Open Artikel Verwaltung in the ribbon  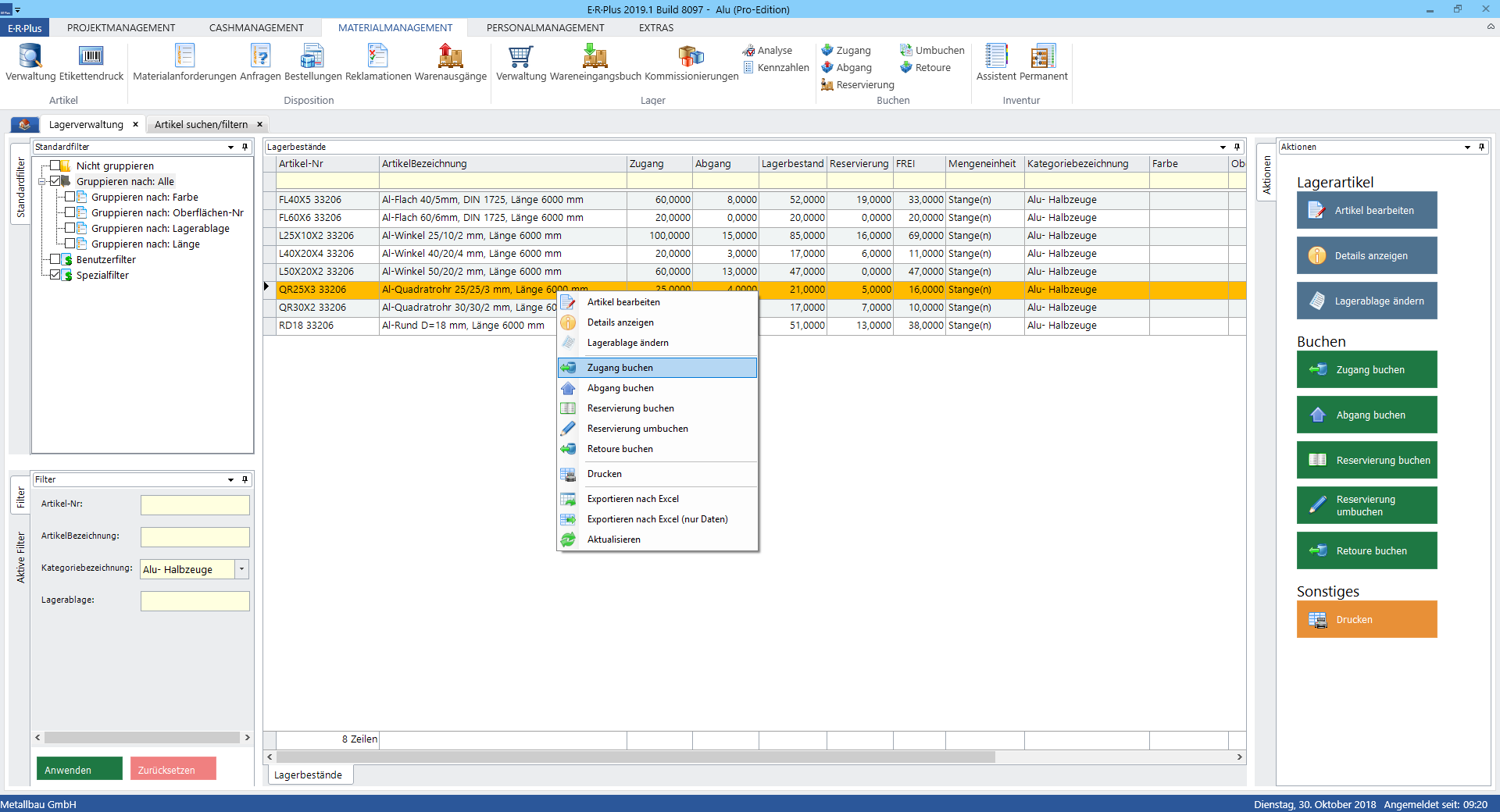click(x=30, y=62)
